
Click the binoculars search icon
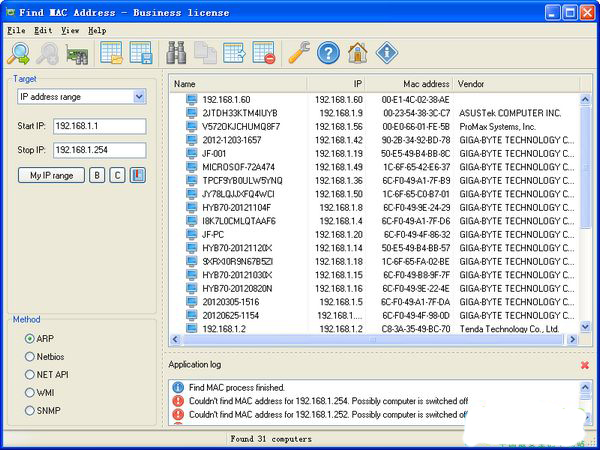click(x=177, y=53)
